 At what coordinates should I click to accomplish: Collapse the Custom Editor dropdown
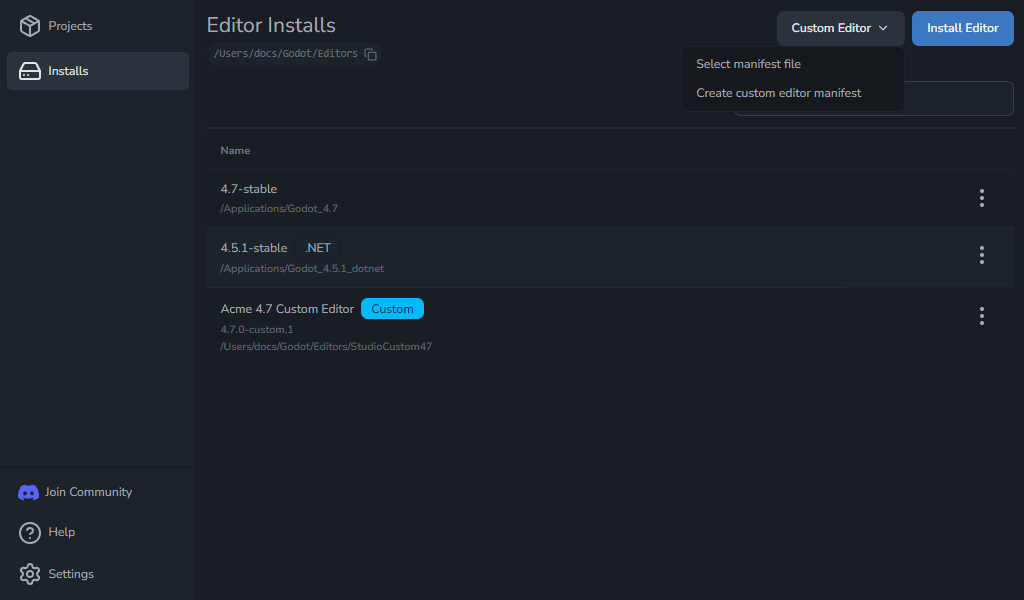pos(840,28)
